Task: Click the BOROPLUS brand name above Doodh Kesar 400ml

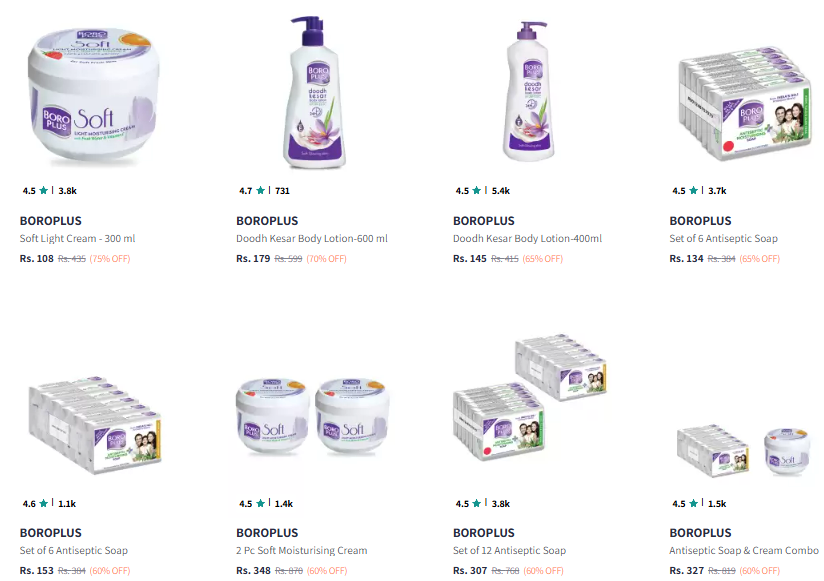Action: click(x=483, y=221)
